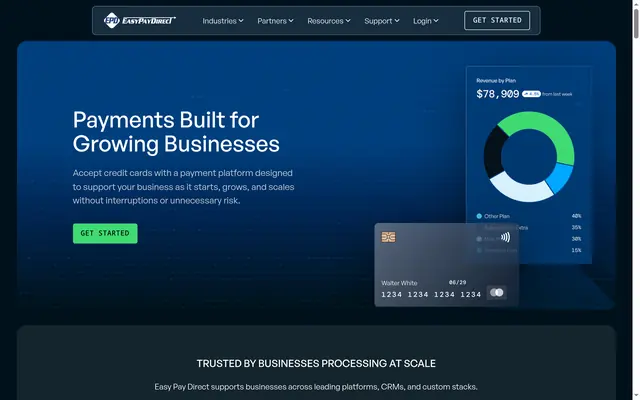The image size is (640, 400).
Task: Click the 15% legend value
Action: coord(576,251)
